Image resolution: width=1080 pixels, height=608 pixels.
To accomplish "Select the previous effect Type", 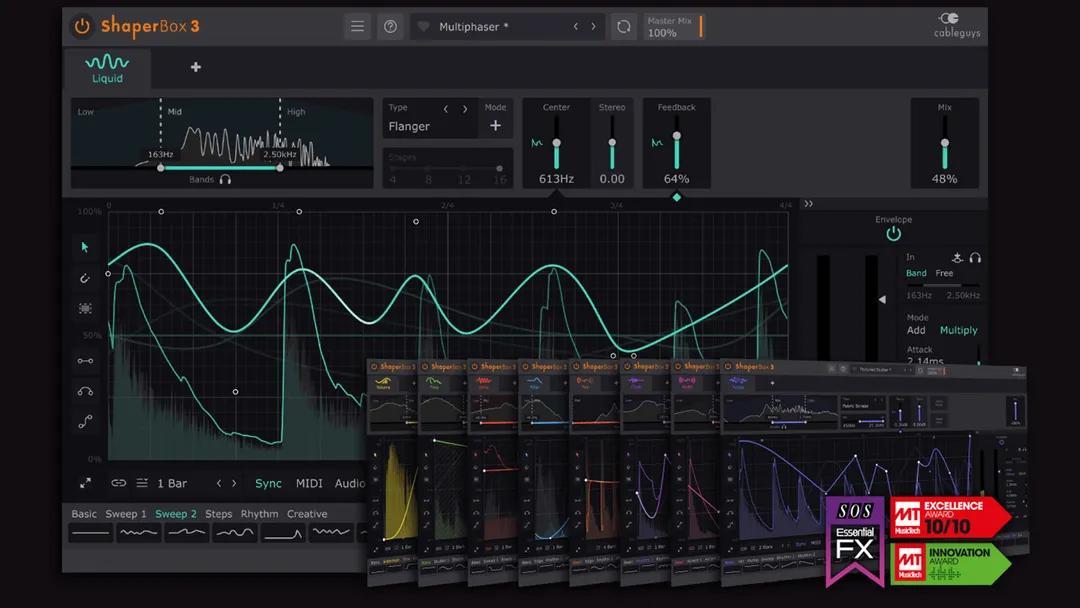I will pyautogui.click(x=446, y=109).
